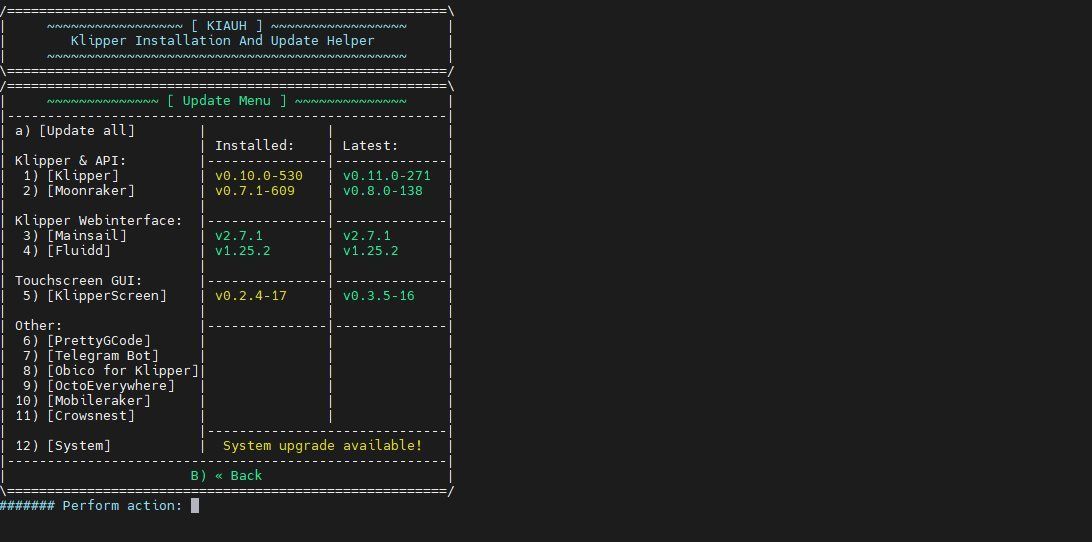The width and height of the screenshot is (1092, 542).
Task: Click the "B) « Back" option
Action: point(226,476)
